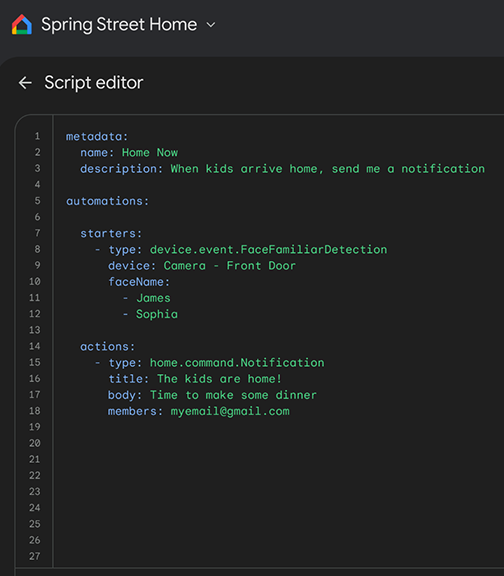Click the back arrow beside Script editor
Viewport: 504px width, 576px height.
(25, 83)
